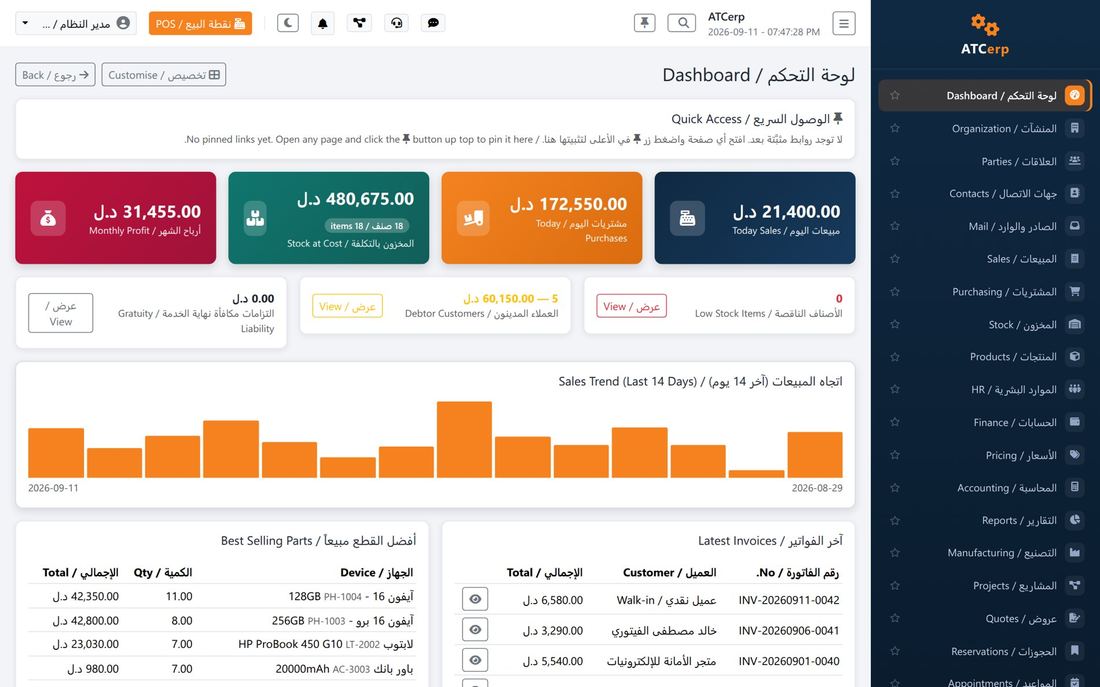Pin this page with pushpin button
Viewport: 1100px width, 687px height.
coord(645,23)
